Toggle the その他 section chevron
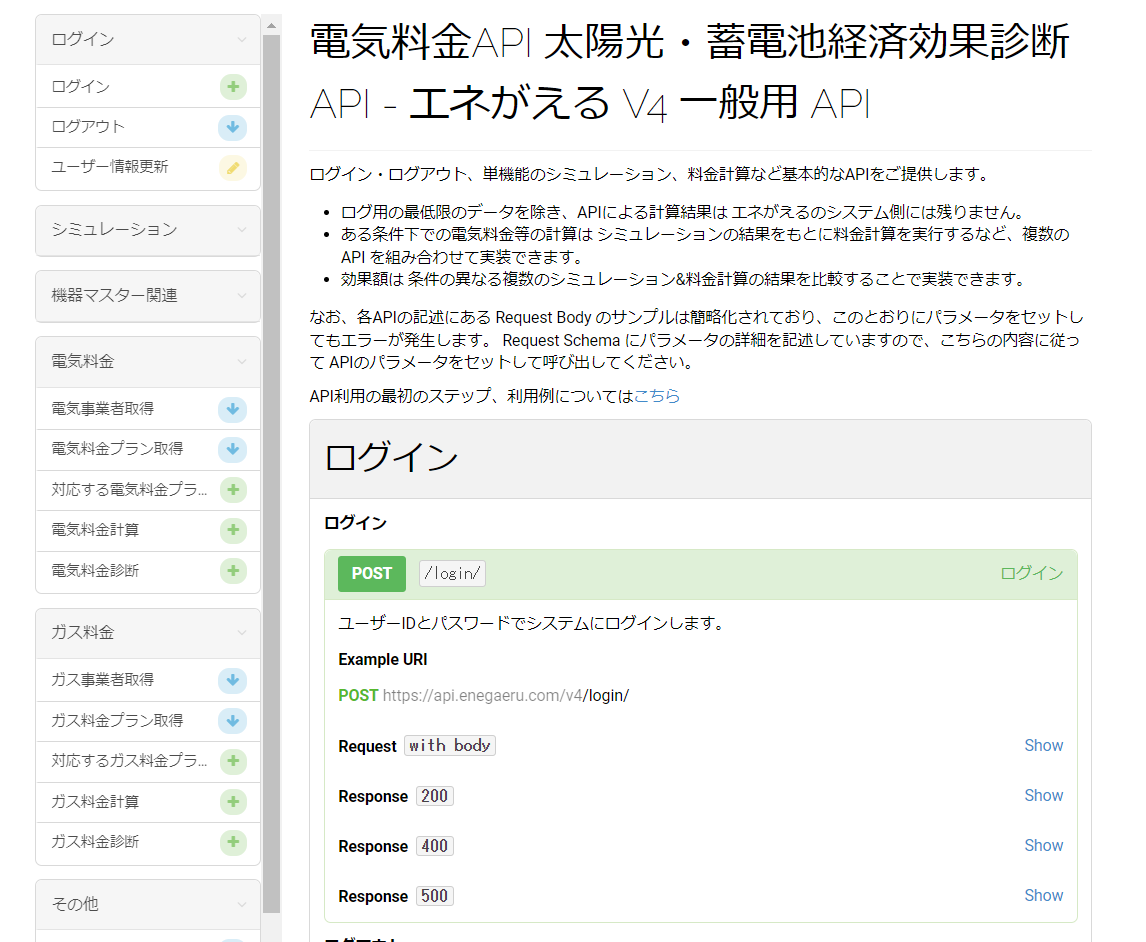1146x942 pixels. [241, 904]
